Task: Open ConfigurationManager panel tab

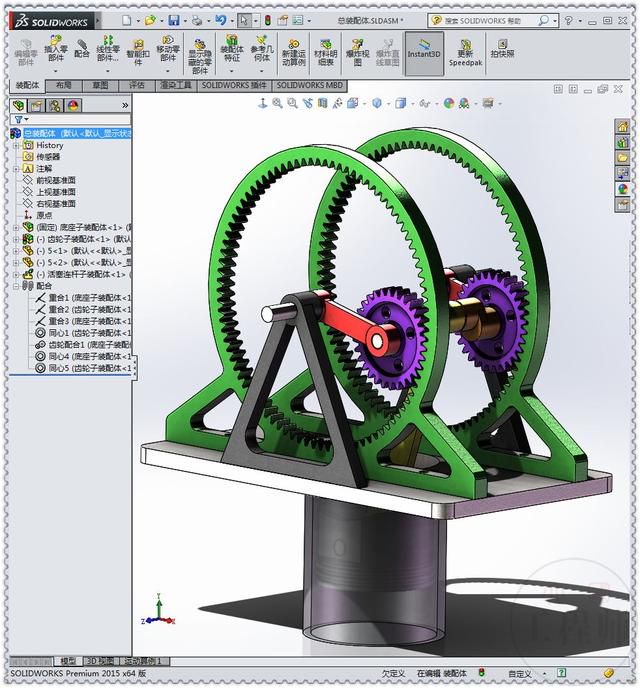Action: (x=55, y=105)
